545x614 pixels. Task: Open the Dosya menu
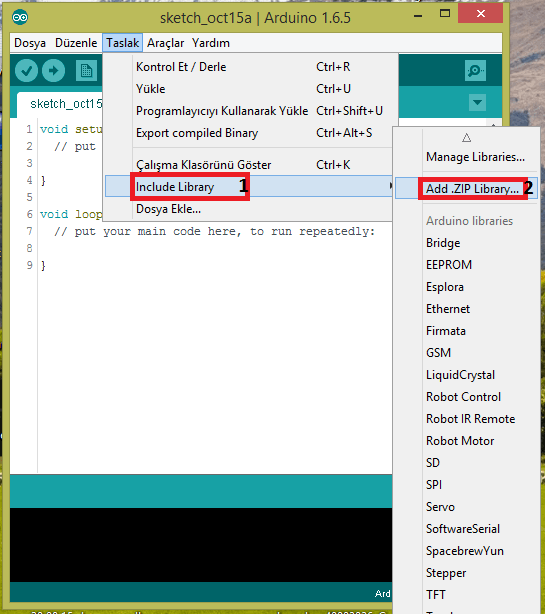click(x=30, y=43)
